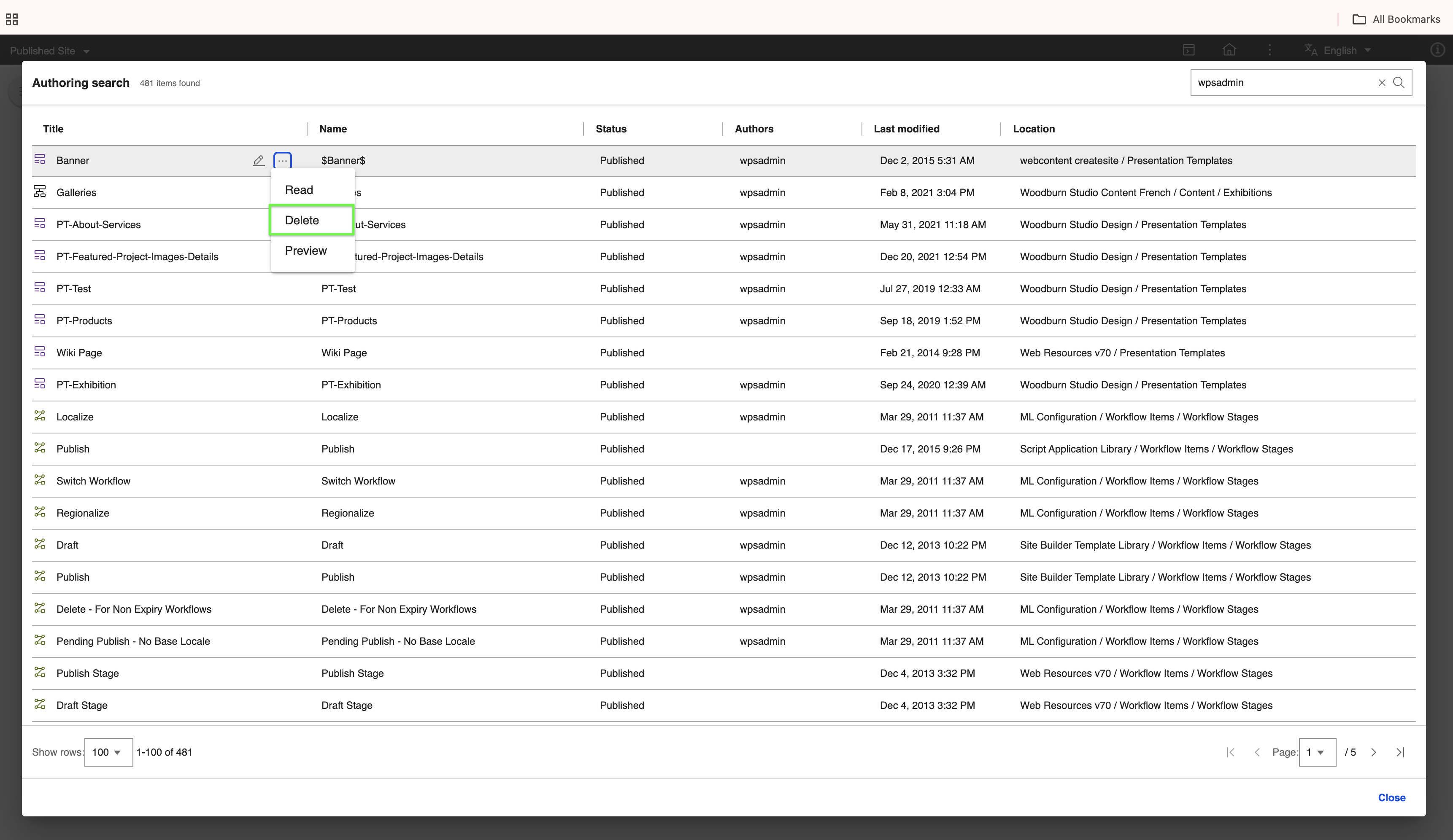Open the Show rows 100 dropdown
Image resolution: width=1453 pixels, height=840 pixels.
click(108, 752)
